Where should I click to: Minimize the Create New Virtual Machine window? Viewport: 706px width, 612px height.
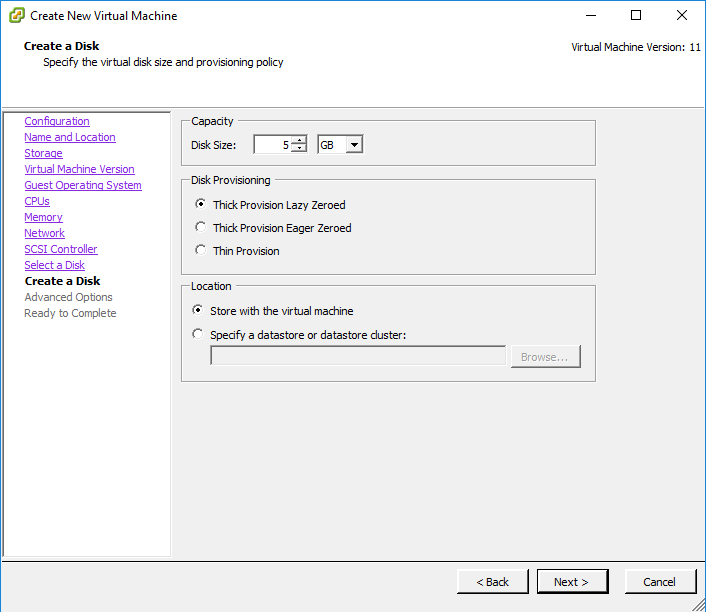pyautogui.click(x=591, y=15)
